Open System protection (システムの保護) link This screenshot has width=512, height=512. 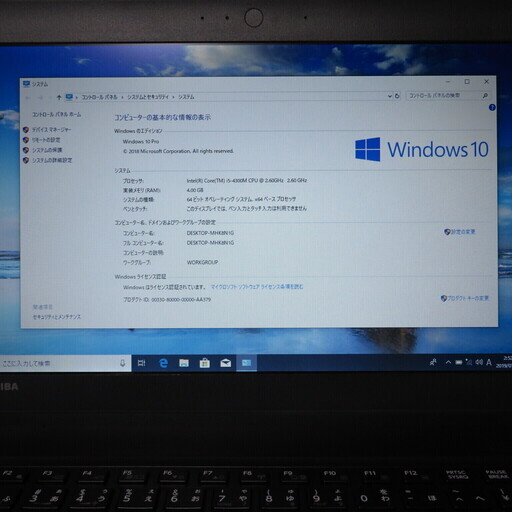(47, 150)
